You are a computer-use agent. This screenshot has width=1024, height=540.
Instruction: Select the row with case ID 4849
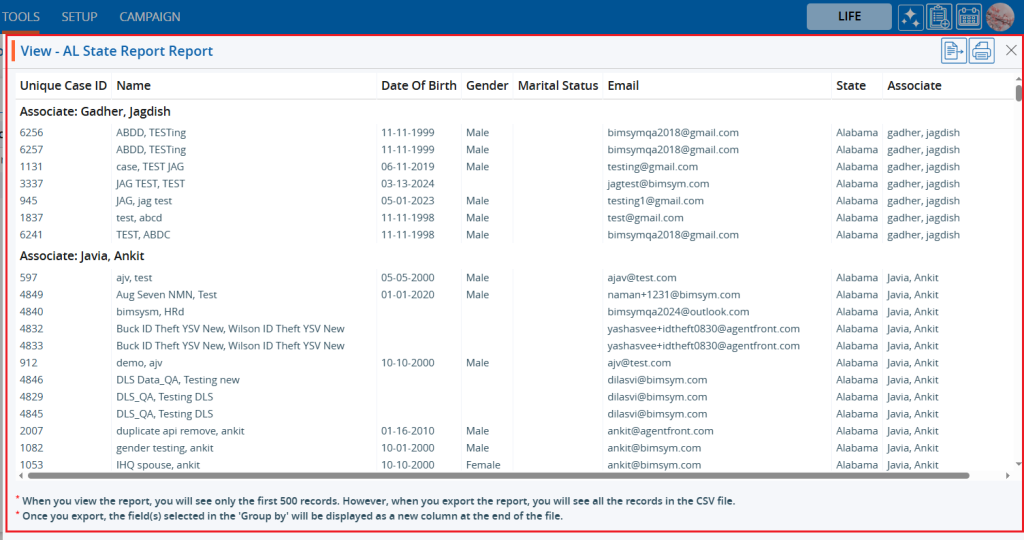pyautogui.click(x=30, y=295)
